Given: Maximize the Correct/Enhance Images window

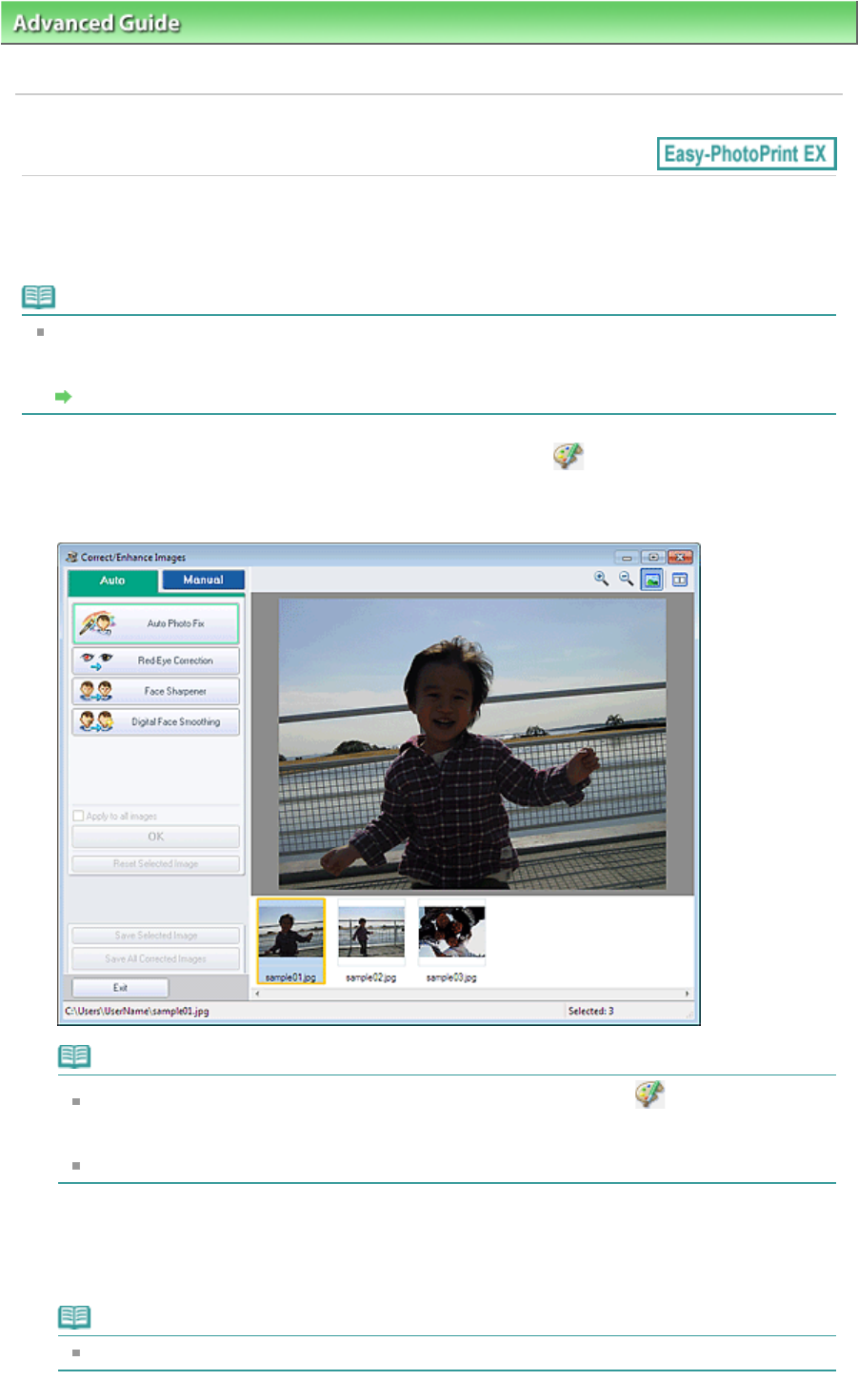Looking at the screenshot, I should pos(653,557).
